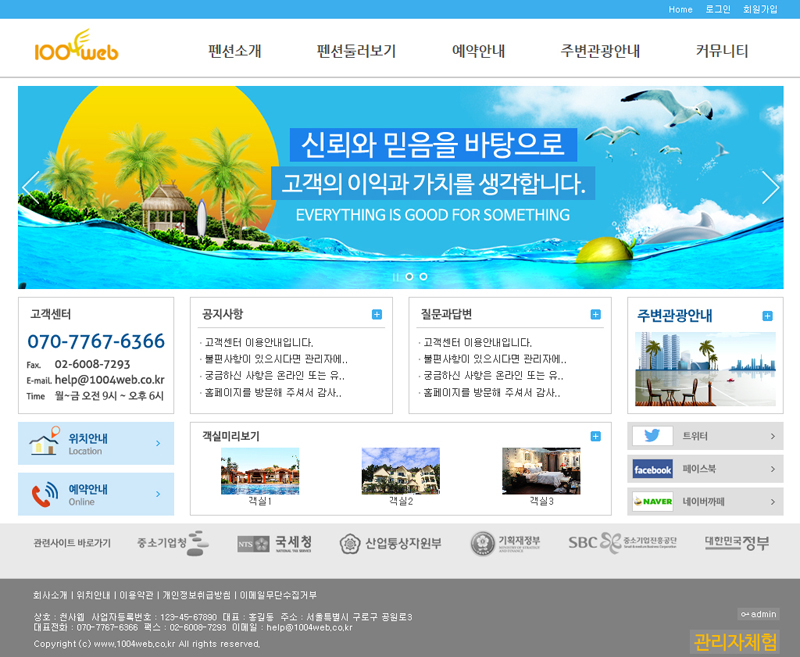Open the 객실2 room thumbnail
The width and height of the screenshot is (800, 657).
point(400,471)
